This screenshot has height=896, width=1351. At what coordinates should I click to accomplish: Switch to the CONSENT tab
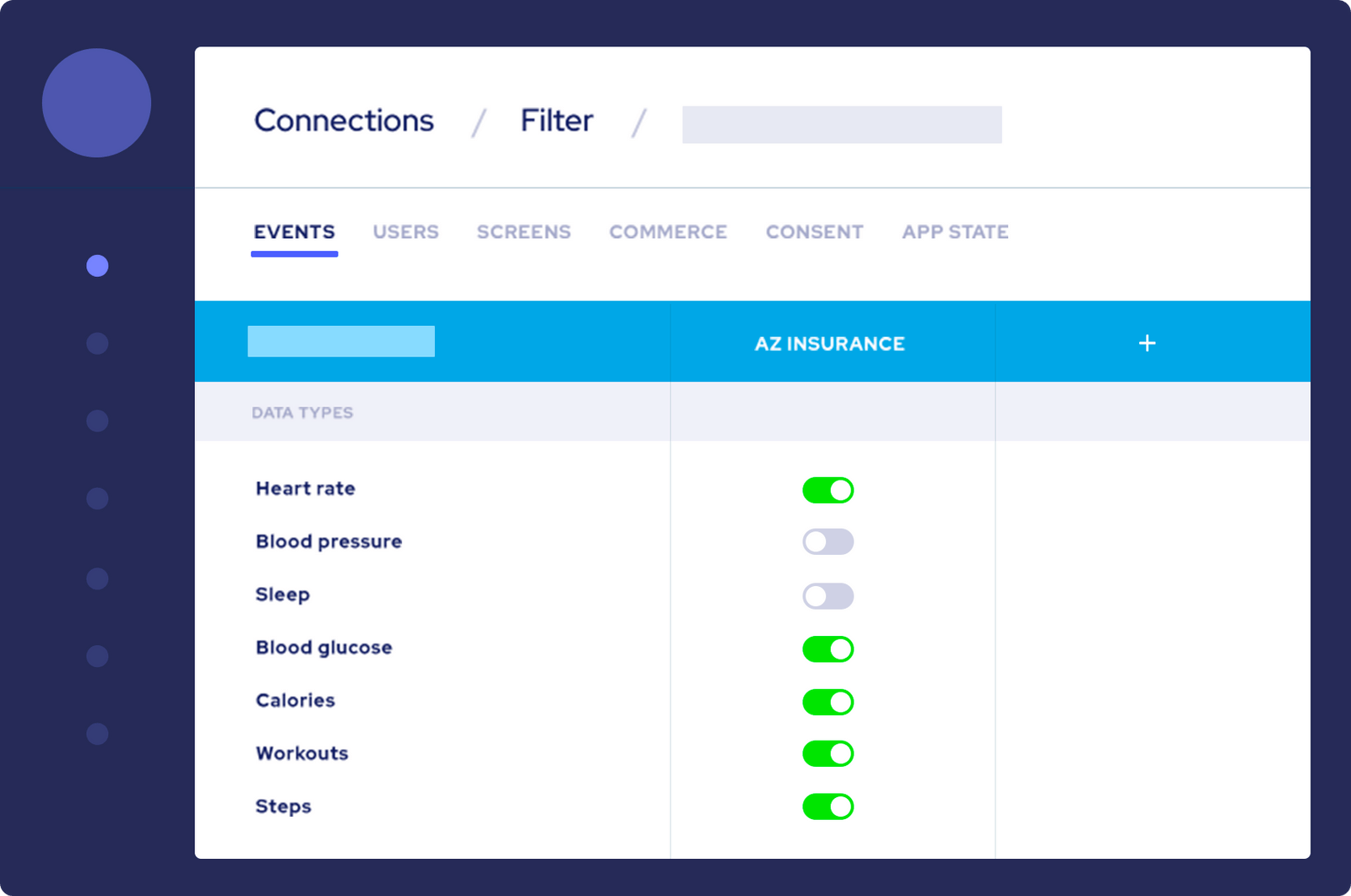tap(814, 231)
